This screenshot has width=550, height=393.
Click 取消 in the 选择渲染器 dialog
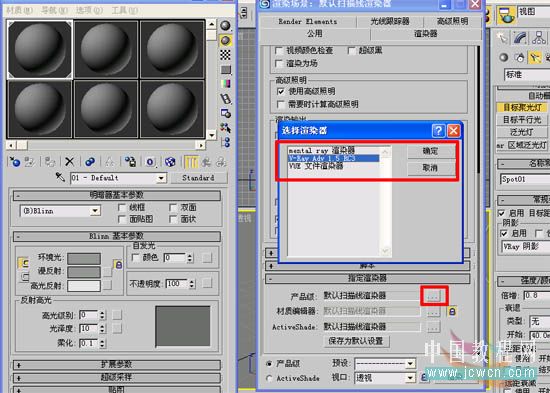430,168
